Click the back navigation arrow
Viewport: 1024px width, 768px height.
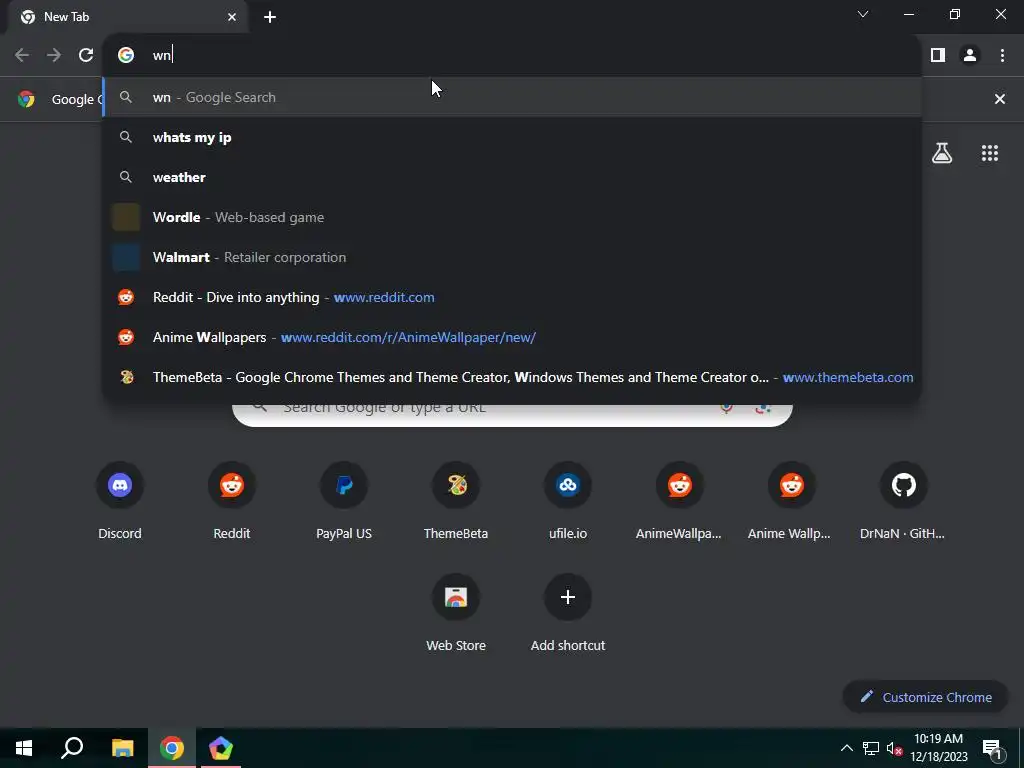22,56
